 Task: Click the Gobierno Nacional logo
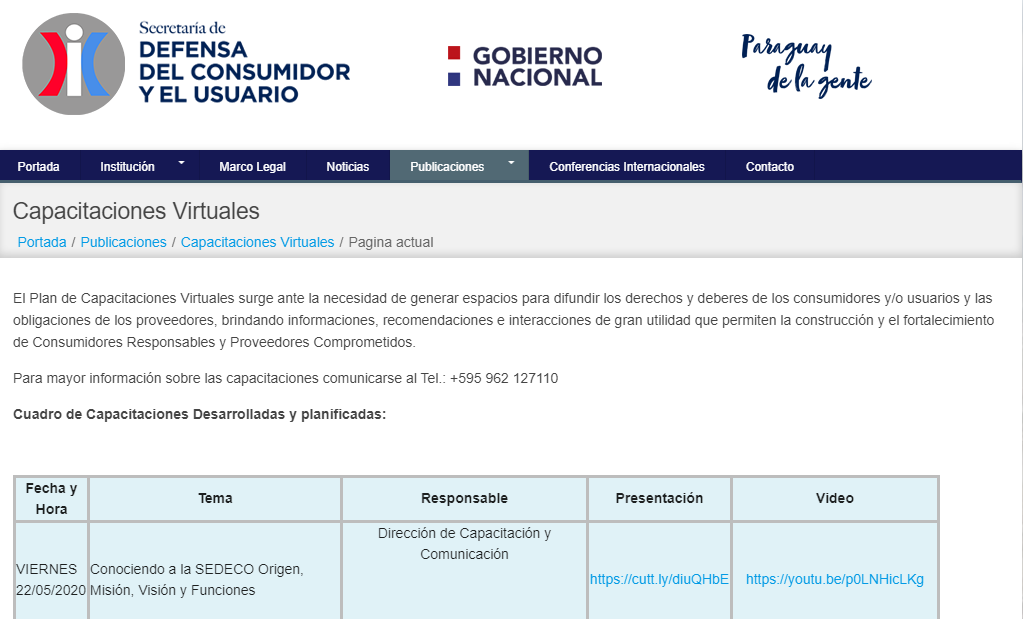[x=525, y=66]
